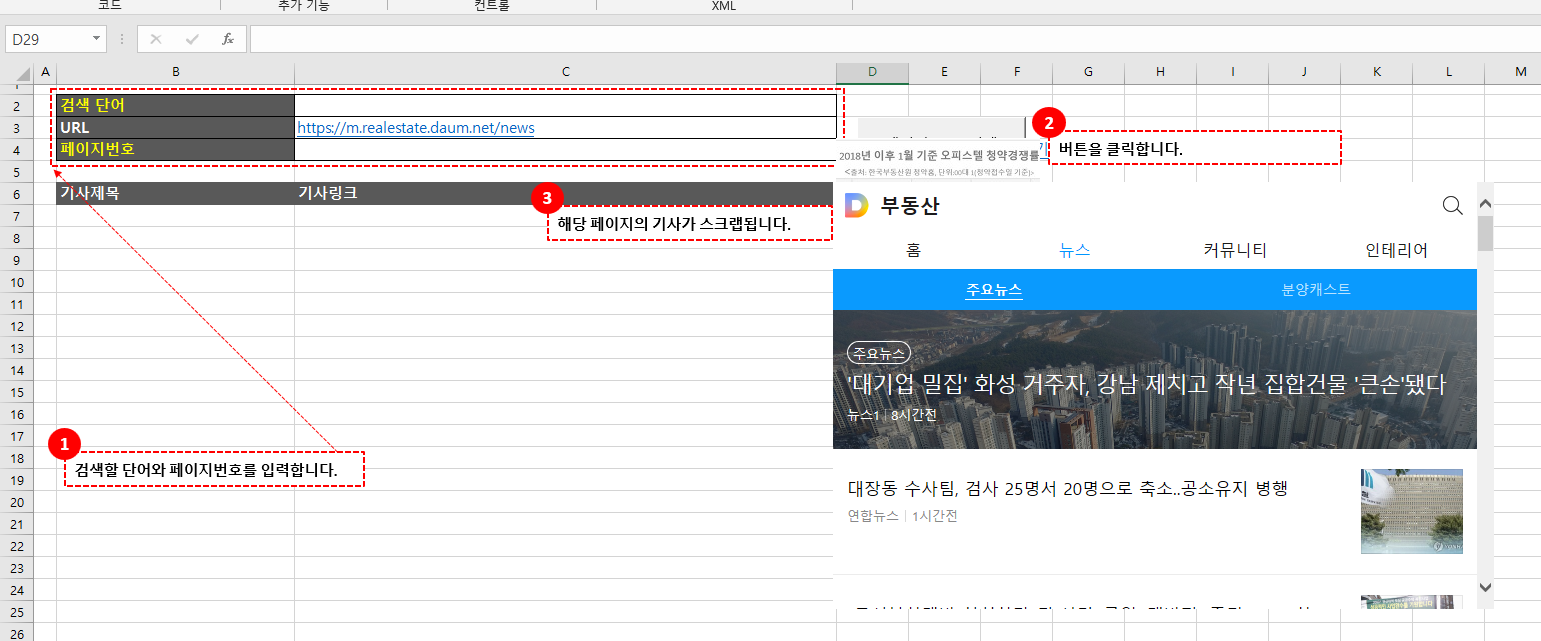
Task: Open the 인테리어 tab
Action: (1396, 251)
